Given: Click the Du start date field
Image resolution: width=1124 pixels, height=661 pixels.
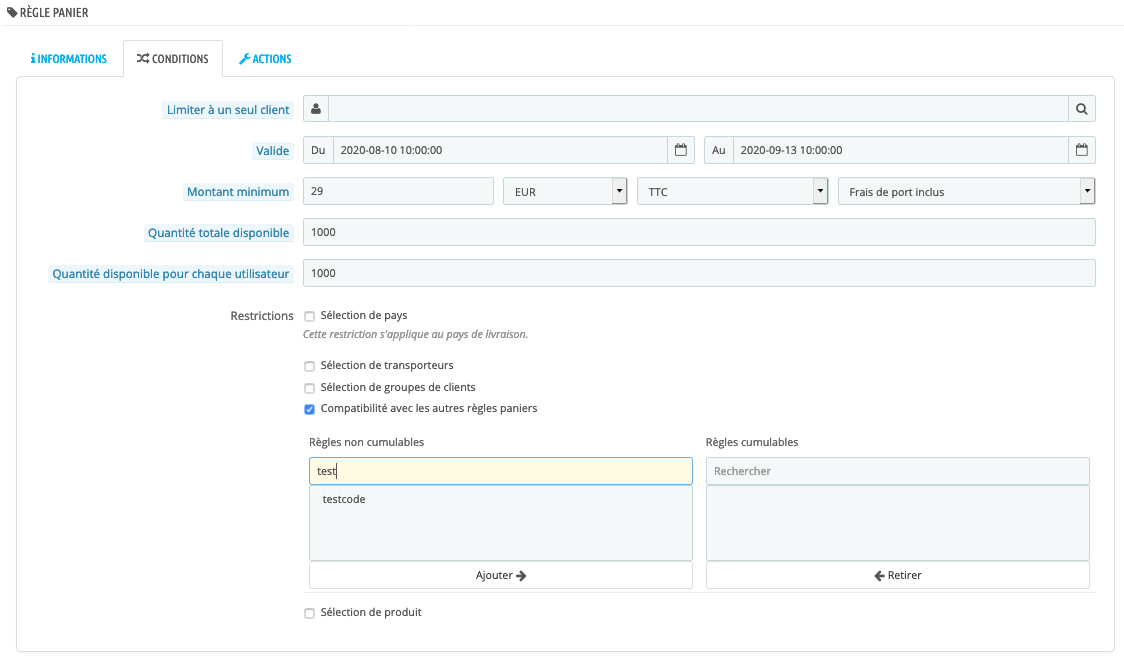Looking at the screenshot, I should tap(501, 150).
